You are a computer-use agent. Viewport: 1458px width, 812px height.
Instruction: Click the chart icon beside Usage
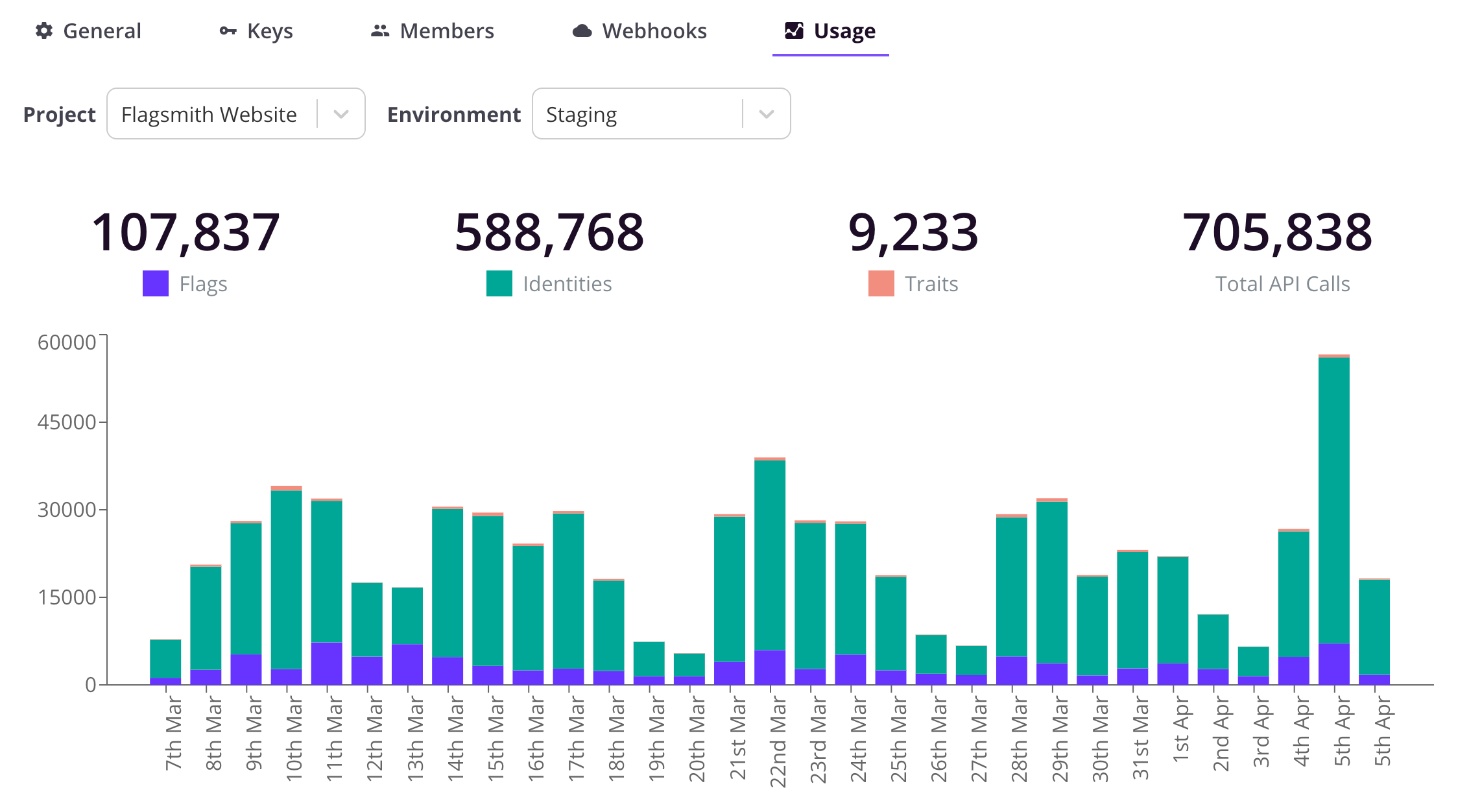[x=793, y=30]
